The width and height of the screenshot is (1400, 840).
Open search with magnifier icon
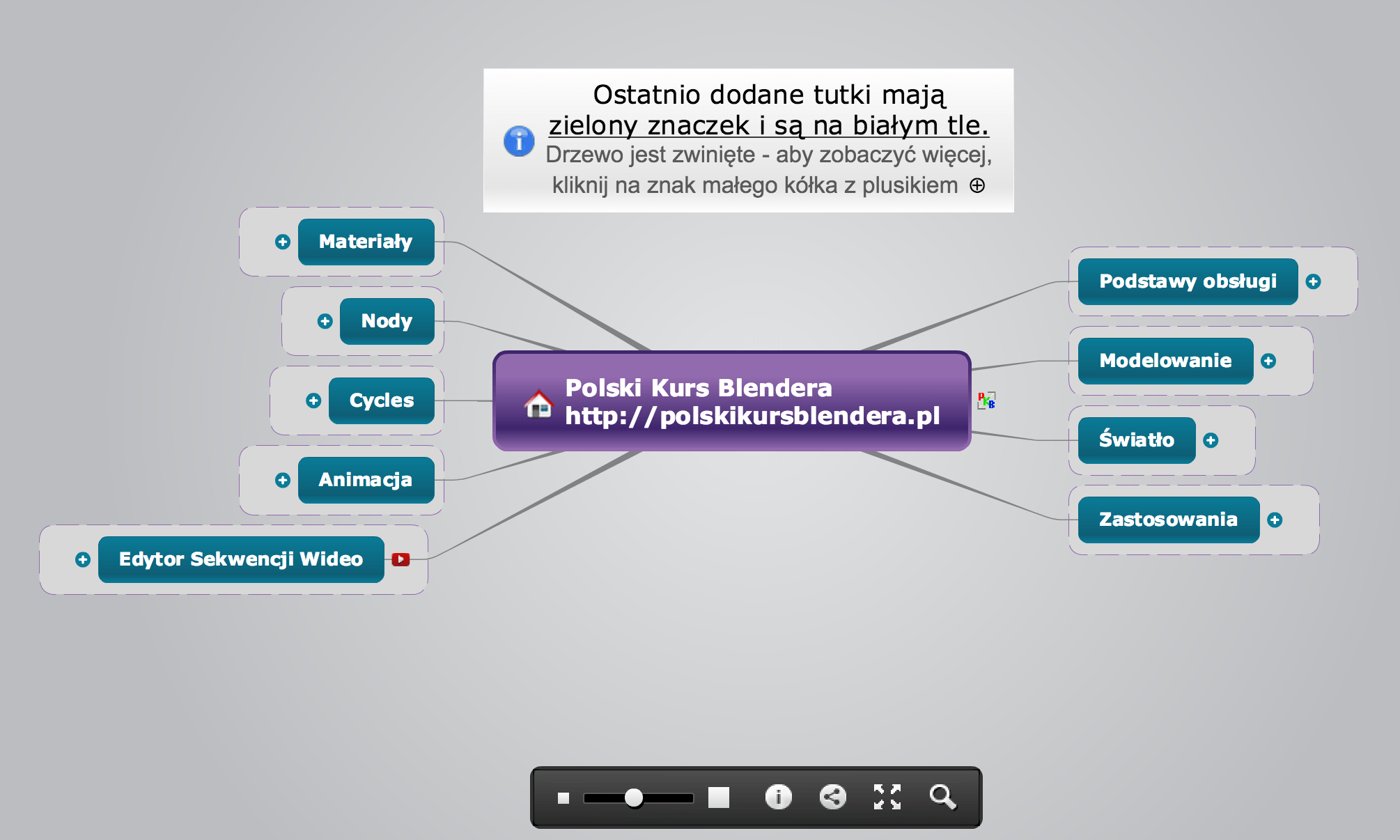[943, 797]
